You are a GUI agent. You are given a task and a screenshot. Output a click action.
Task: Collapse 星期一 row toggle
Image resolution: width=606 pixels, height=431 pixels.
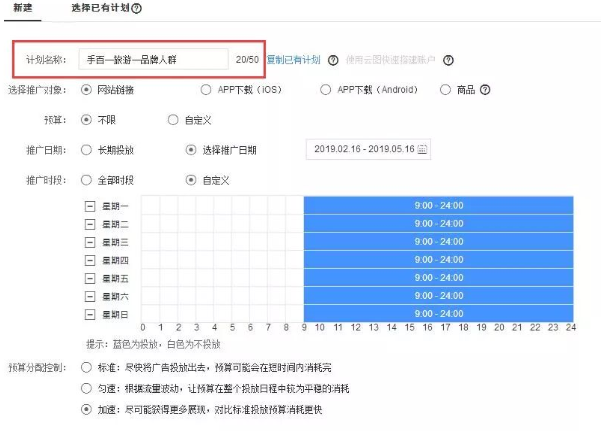pyautogui.click(x=90, y=206)
